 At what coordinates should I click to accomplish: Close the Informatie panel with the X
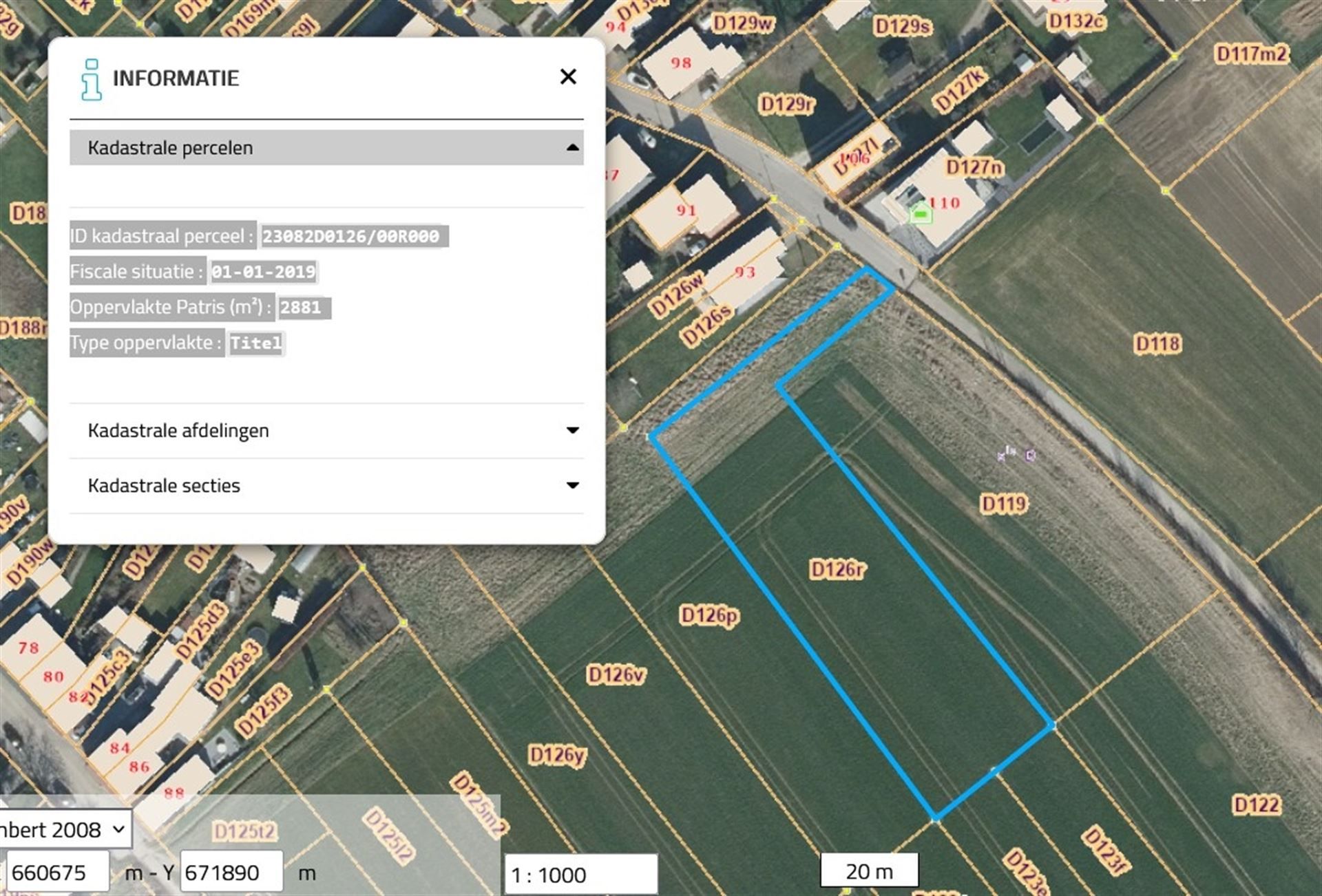(x=568, y=76)
